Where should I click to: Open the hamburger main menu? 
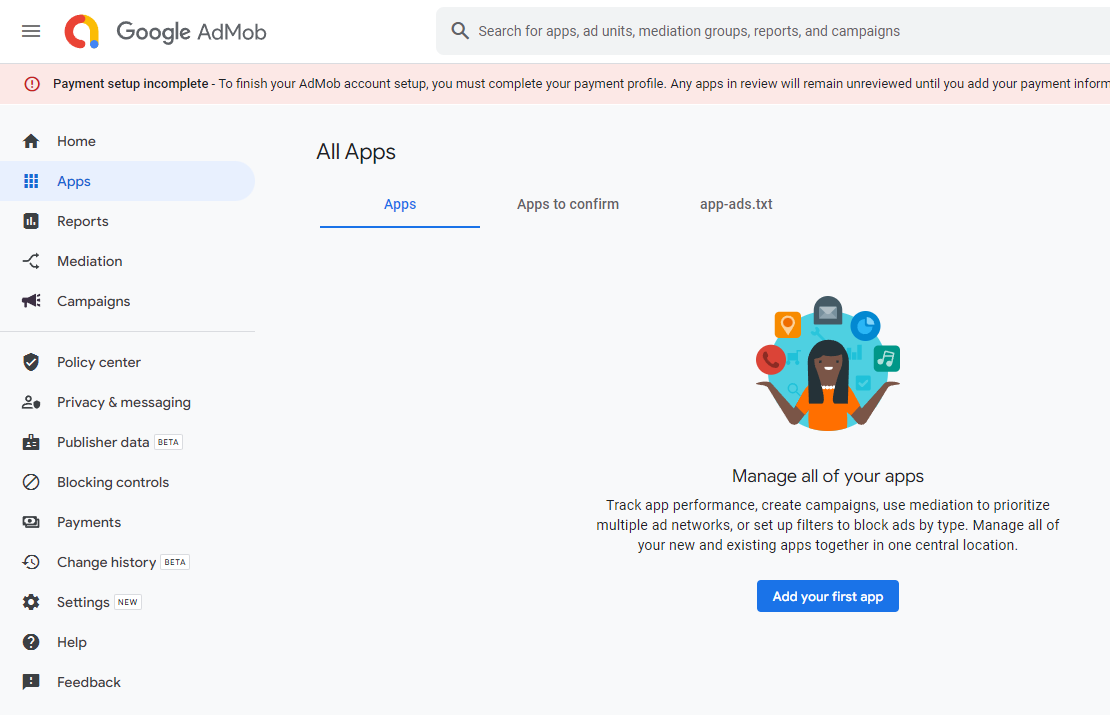pos(31,31)
